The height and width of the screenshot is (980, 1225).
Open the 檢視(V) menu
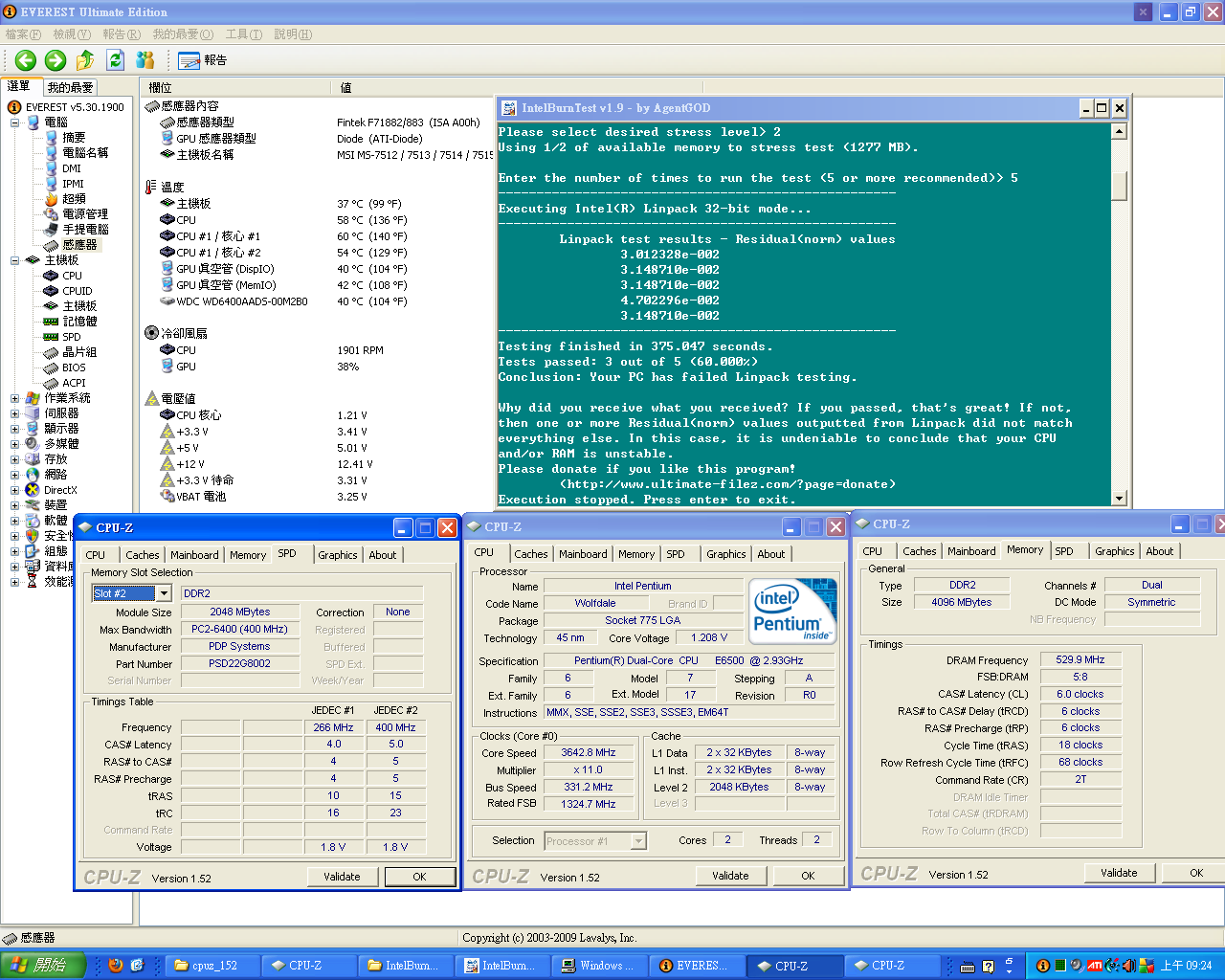point(72,34)
